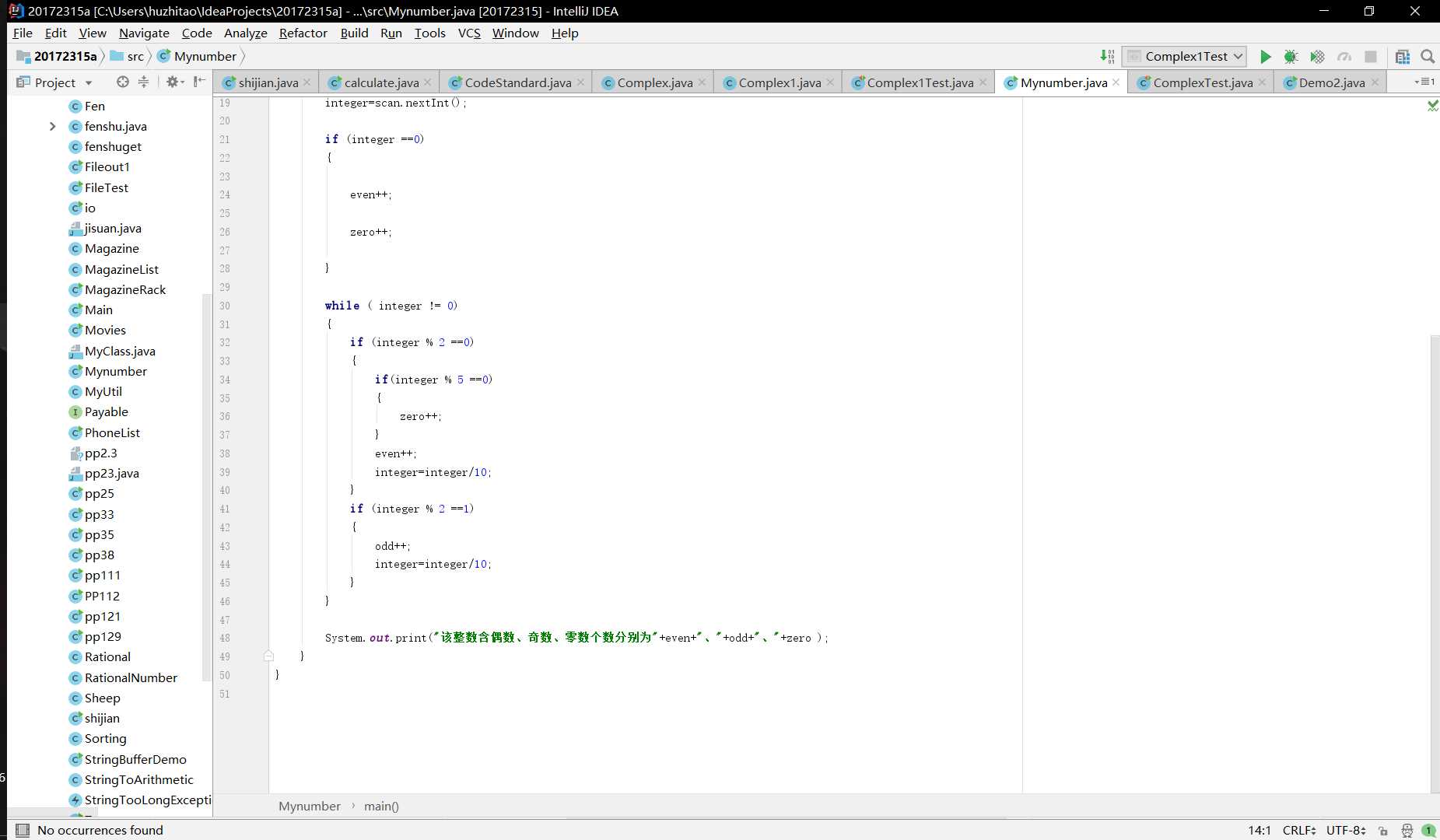Viewport: 1440px width, 840px height.
Task: Click the Build project arrow icon
Action: (x=1107, y=56)
